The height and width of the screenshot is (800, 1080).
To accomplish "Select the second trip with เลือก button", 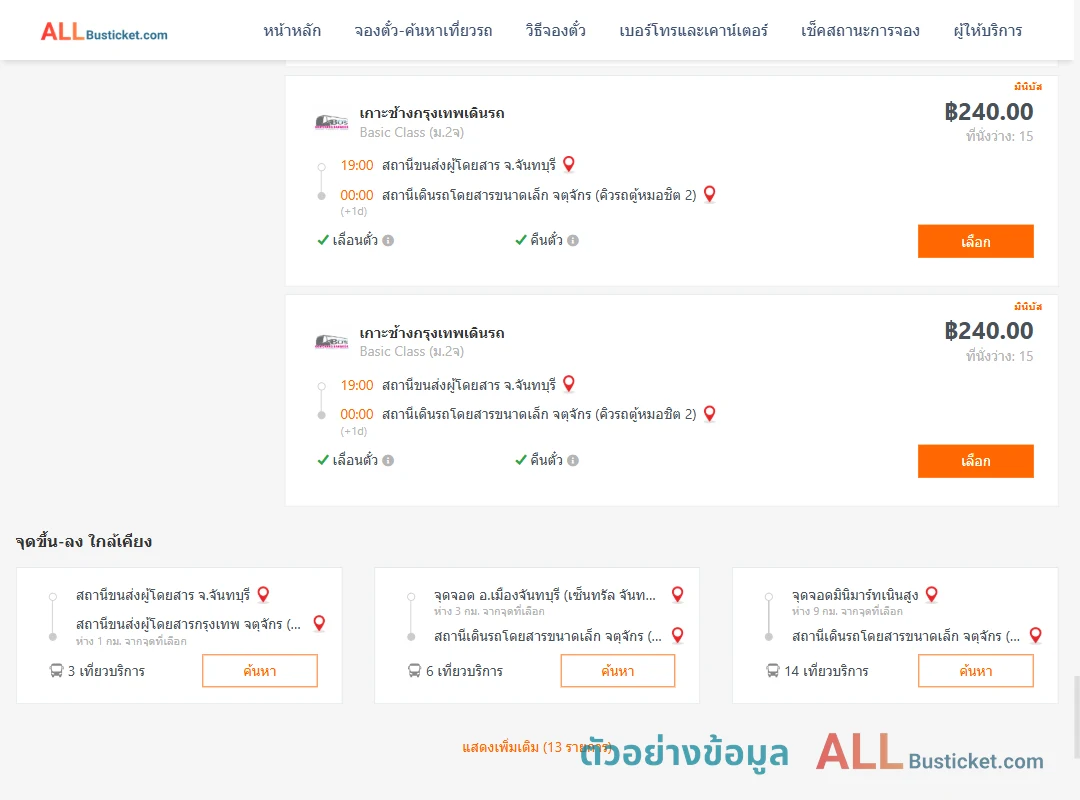I will click(x=975, y=461).
